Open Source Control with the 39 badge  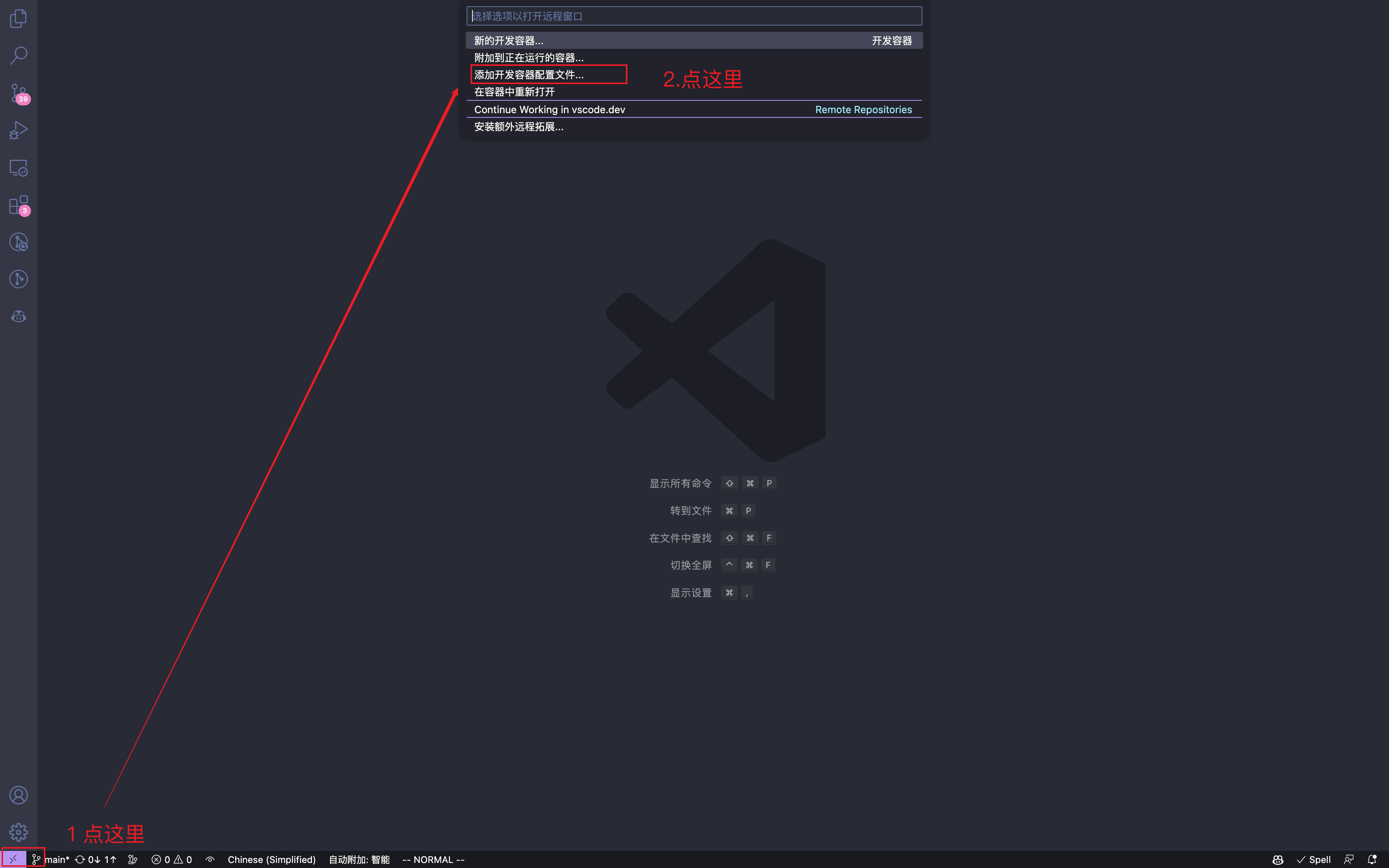click(x=18, y=93)
